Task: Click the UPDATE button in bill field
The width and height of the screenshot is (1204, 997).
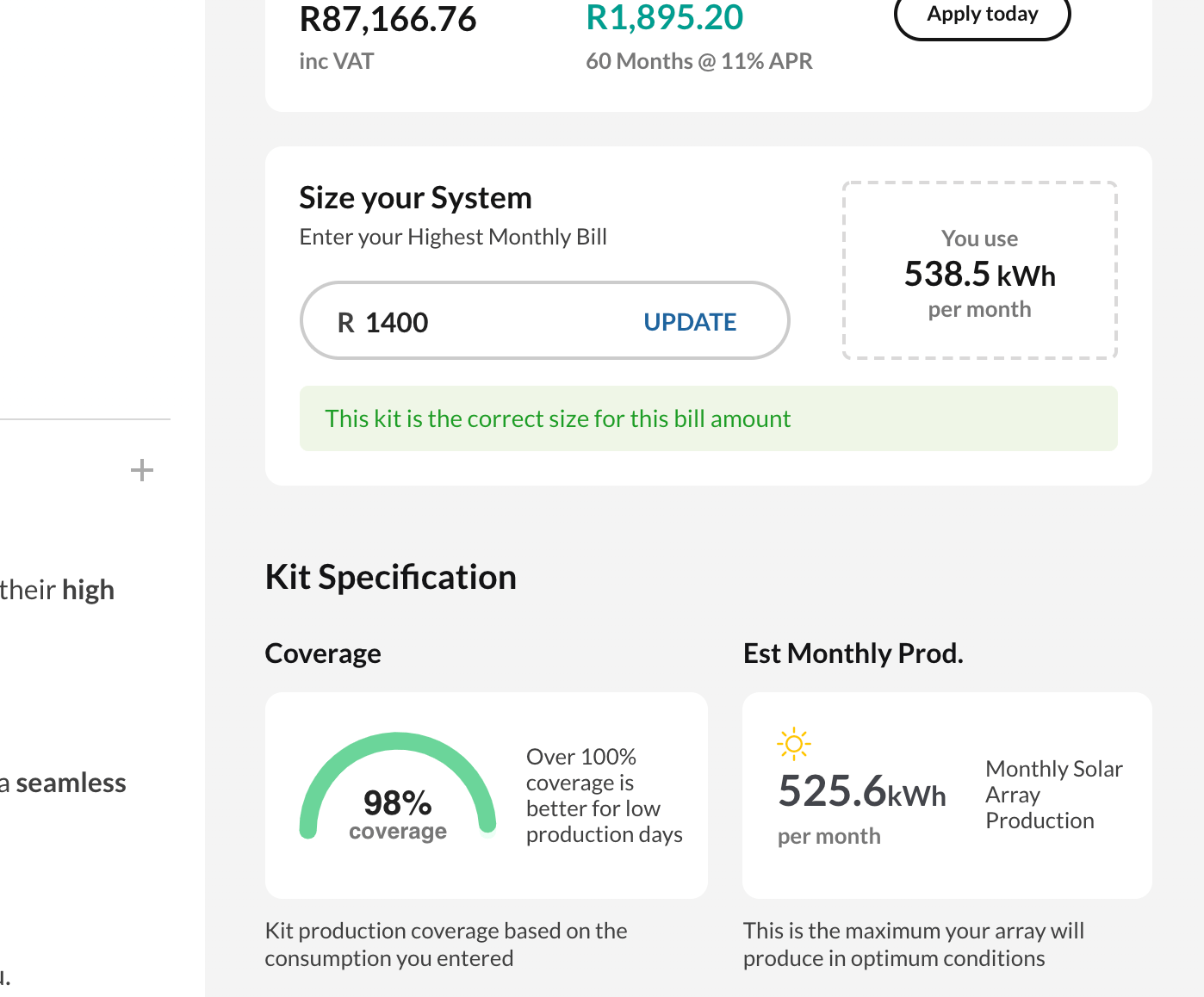Action: tap(690, 322)
